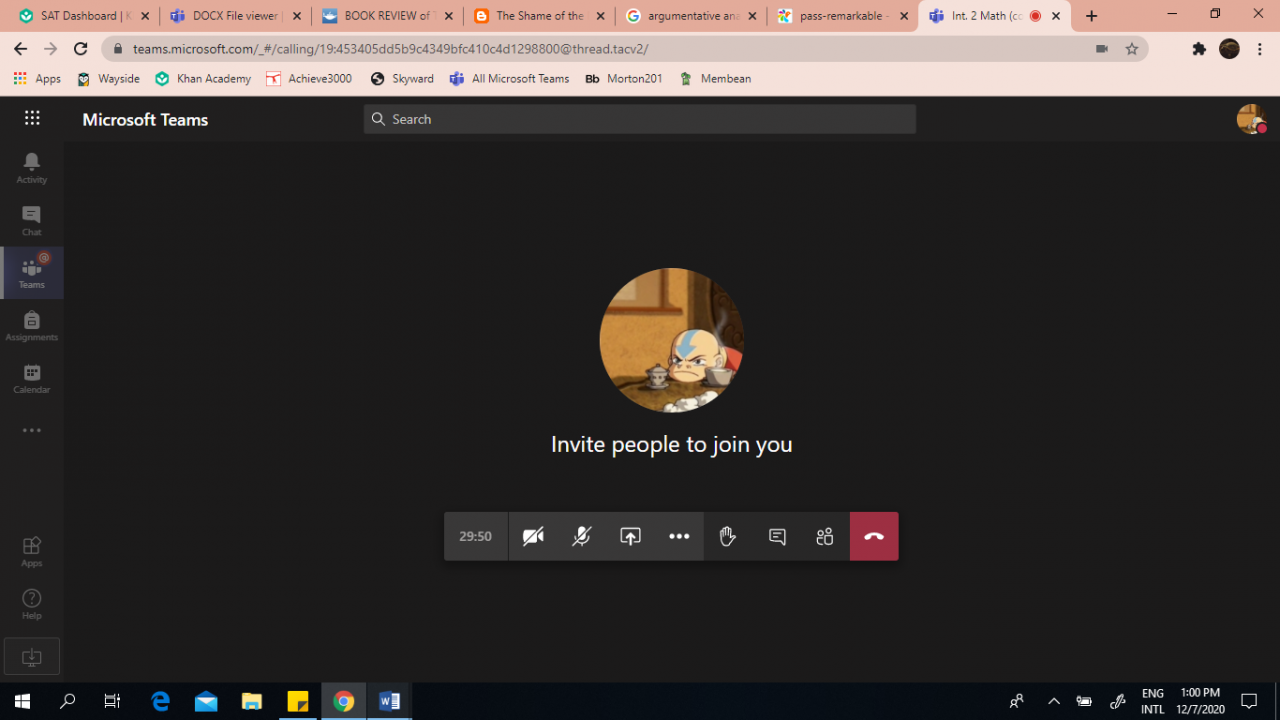Show the participants list

pyautogui.click(x=825, y=537)
